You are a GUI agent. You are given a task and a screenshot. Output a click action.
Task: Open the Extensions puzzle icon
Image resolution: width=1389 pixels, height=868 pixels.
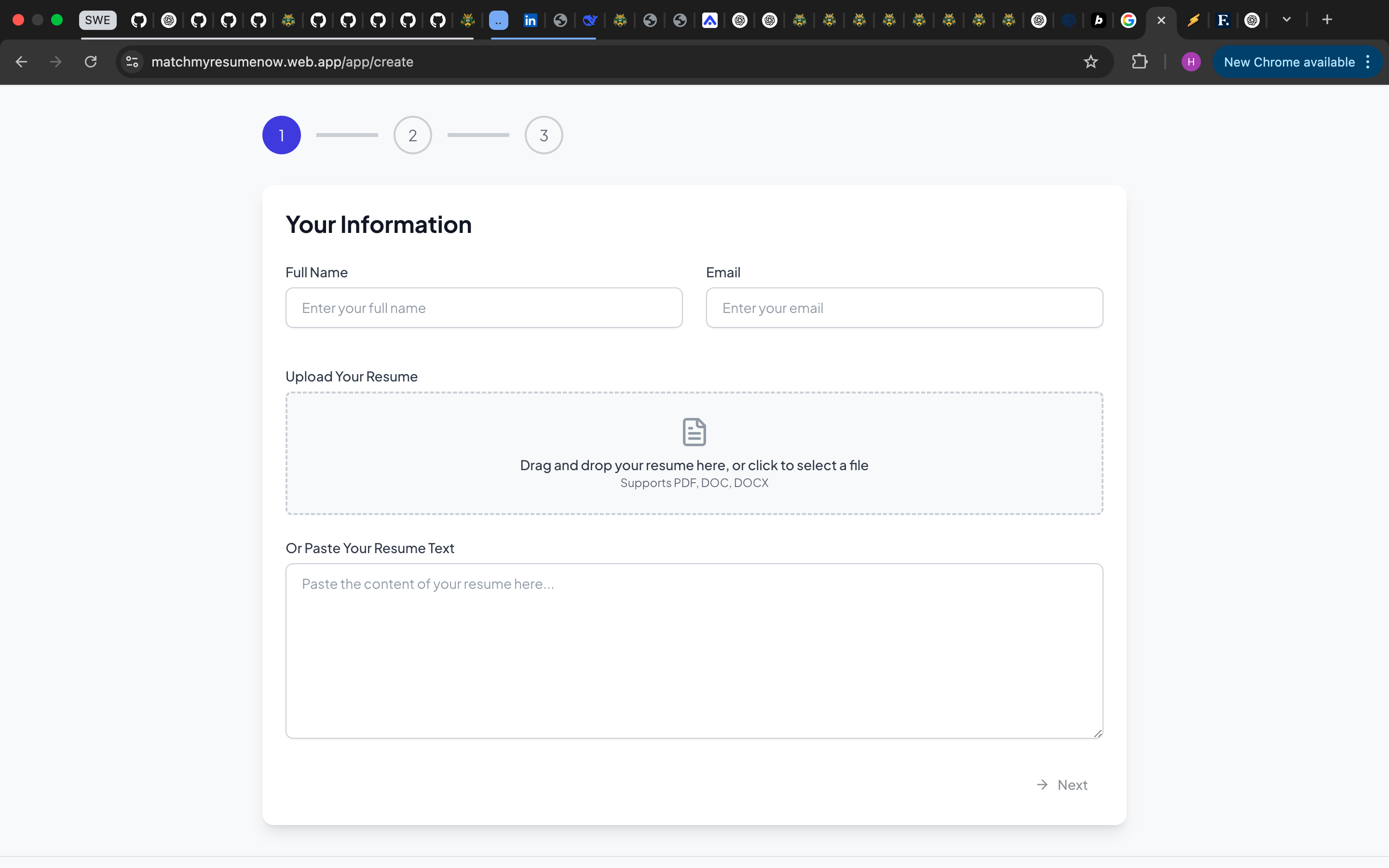(1139, 61)
